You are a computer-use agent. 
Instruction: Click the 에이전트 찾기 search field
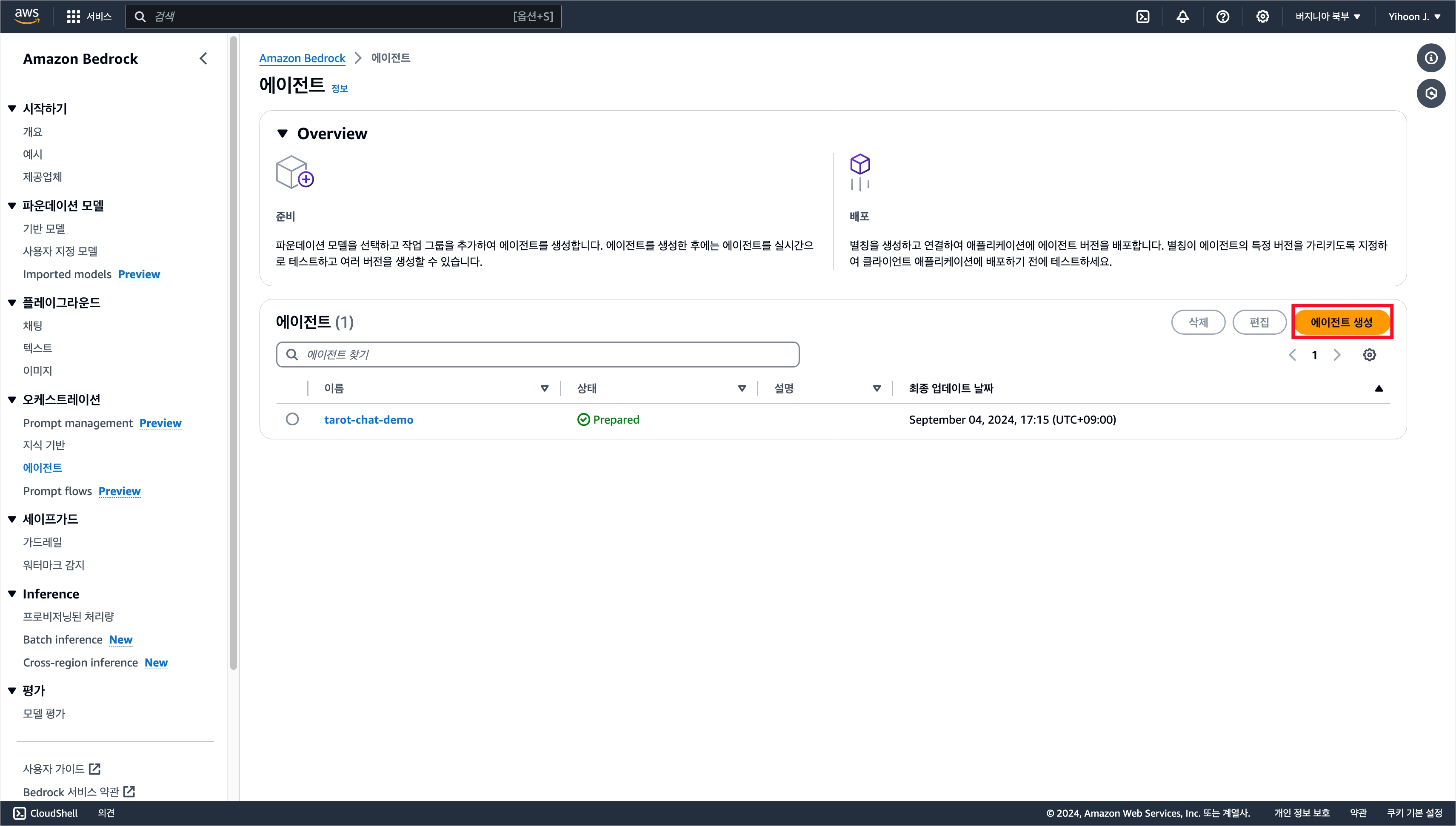point(537,355)
